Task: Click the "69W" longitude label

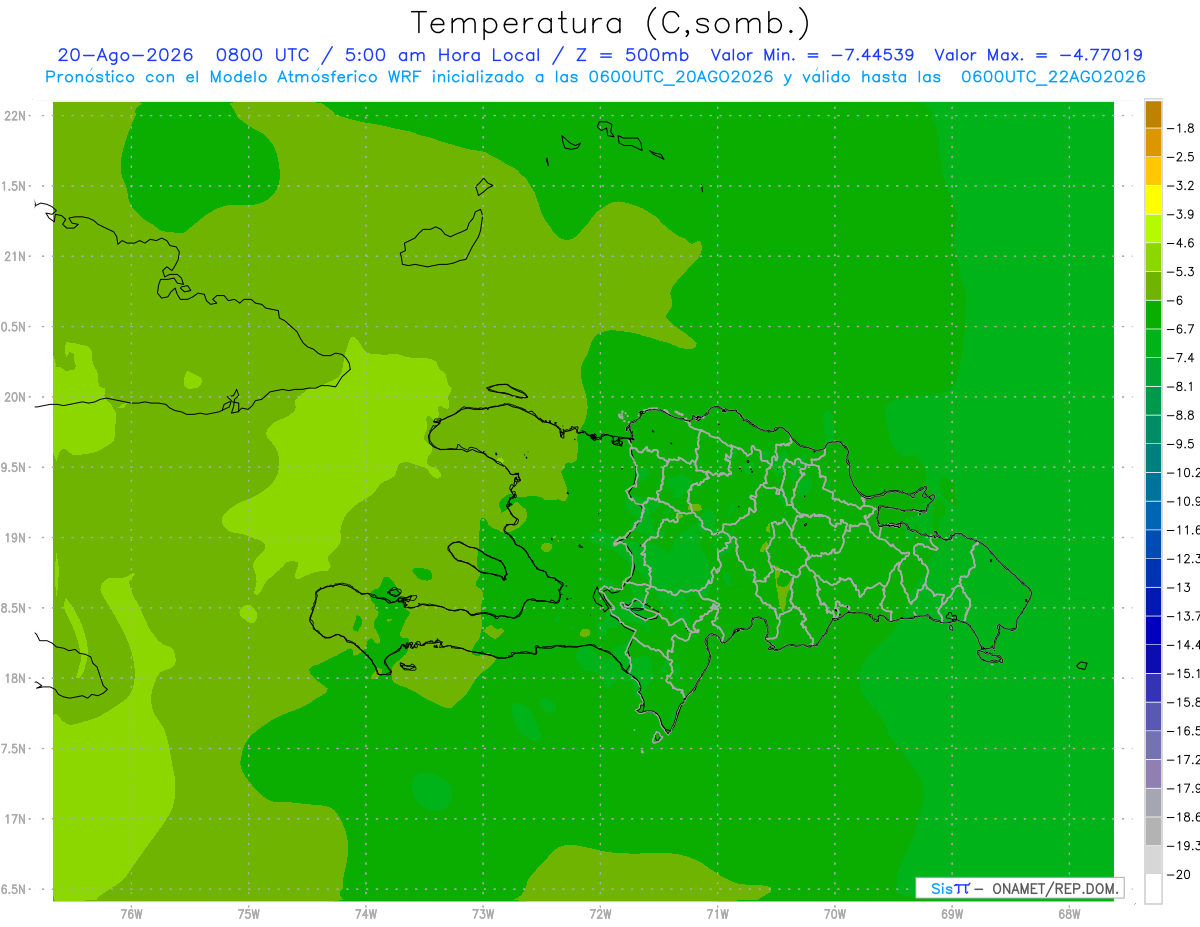Action: (952, 913)
